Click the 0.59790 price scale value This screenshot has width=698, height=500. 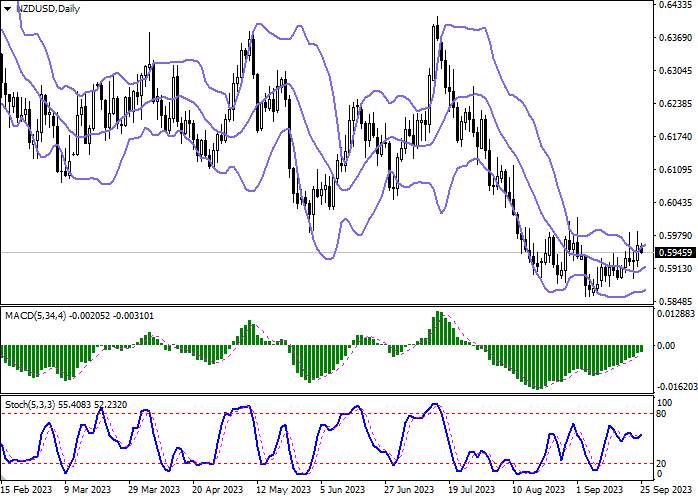point(675,235)
